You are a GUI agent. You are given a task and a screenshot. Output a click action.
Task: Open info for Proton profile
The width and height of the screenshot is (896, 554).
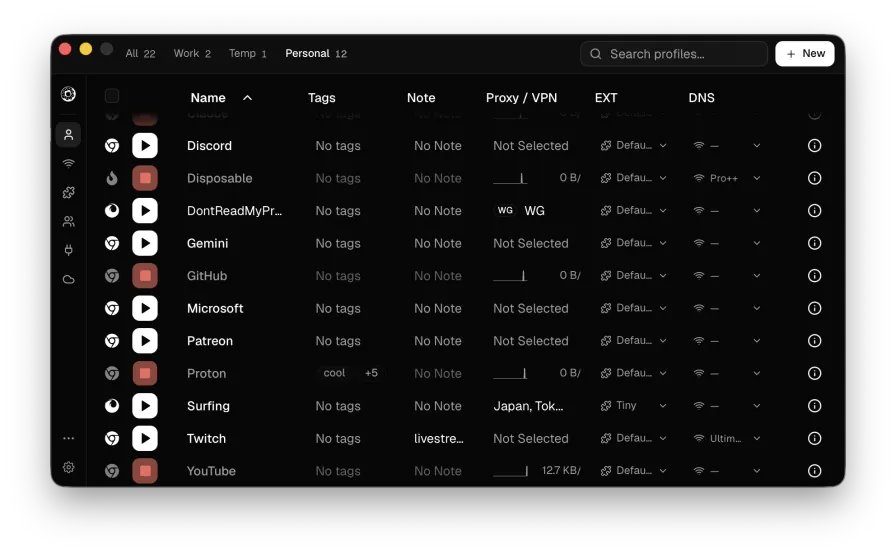[x=814, y=374]
